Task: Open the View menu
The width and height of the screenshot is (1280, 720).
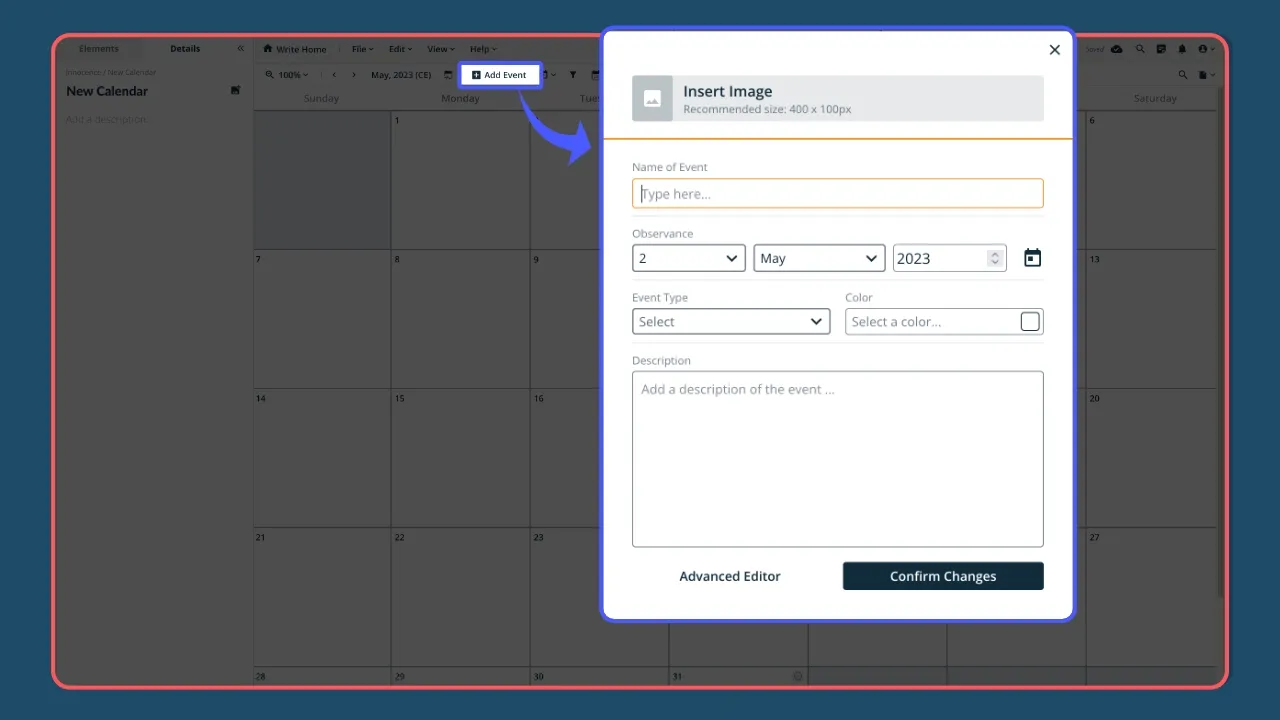Action: 439,49
